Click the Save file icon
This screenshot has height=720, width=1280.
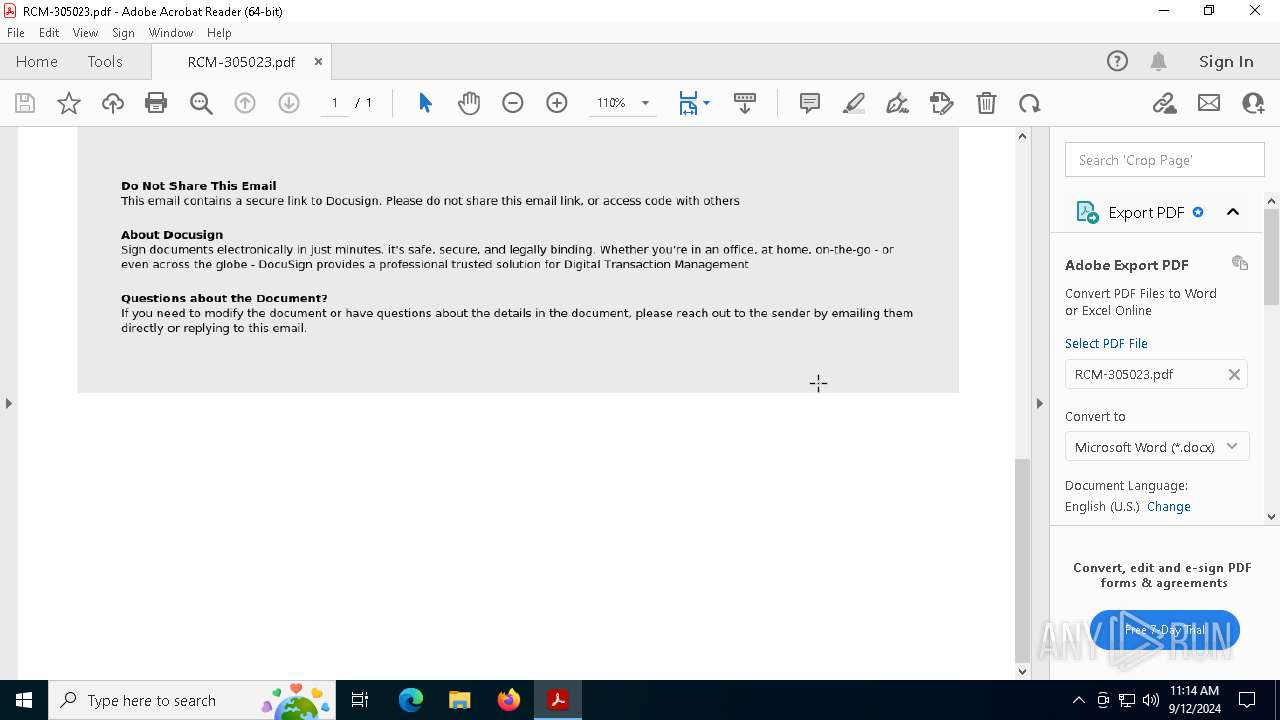pyautogui.click(x=25, y=103)
